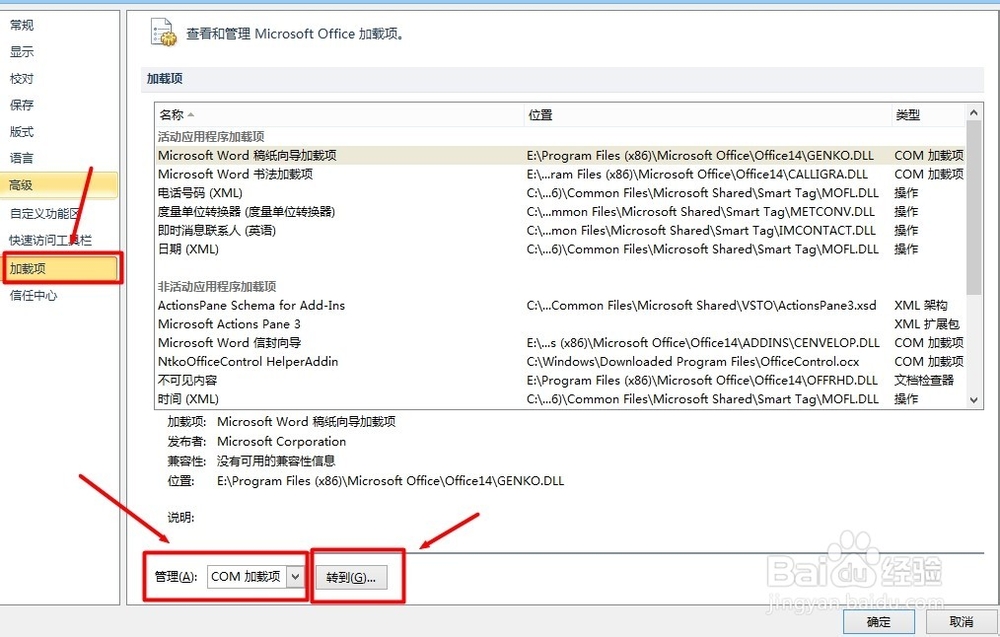Select the 时间 (XML) add-in row
The width and height of the screenshot is (1000, 637).
[561, 399]
